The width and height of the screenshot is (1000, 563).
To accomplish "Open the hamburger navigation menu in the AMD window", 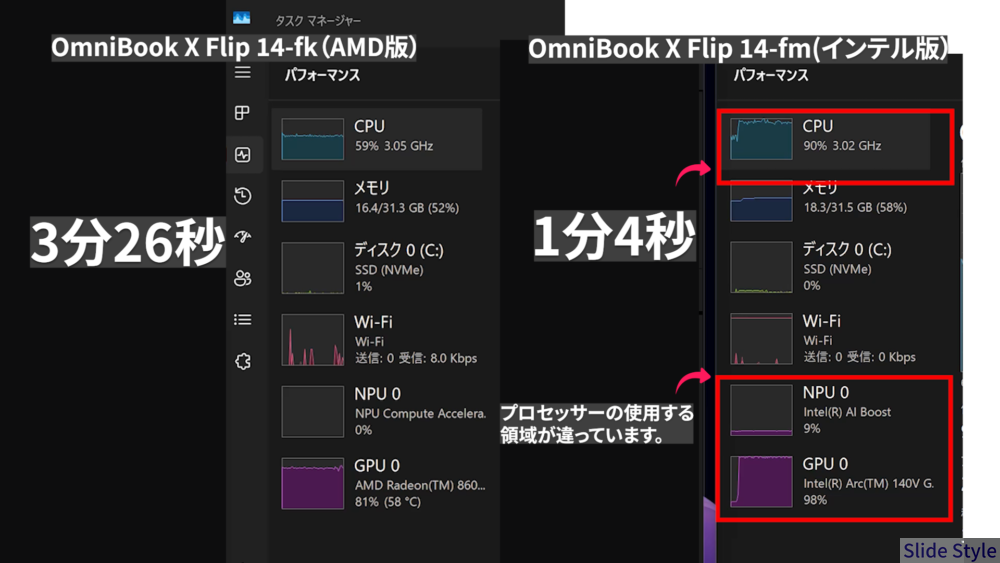I will (x=242, y=73).
